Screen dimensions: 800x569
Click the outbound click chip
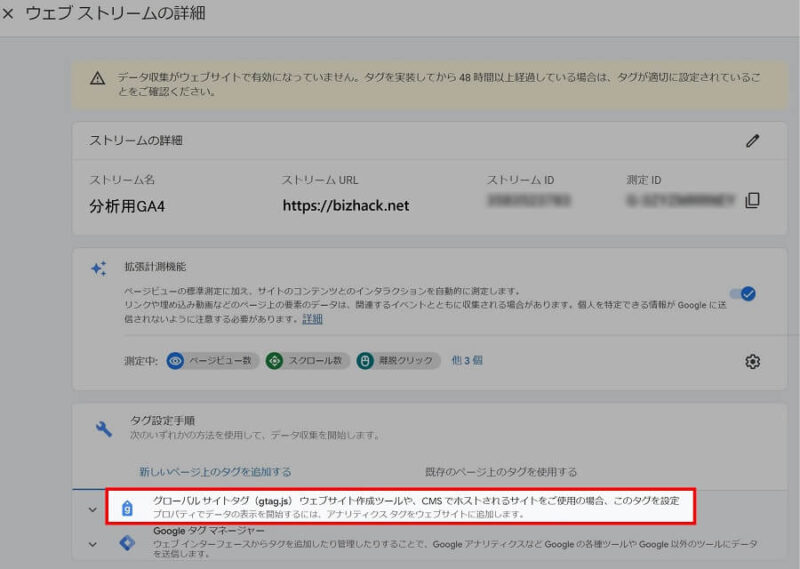tap(398, 361)
